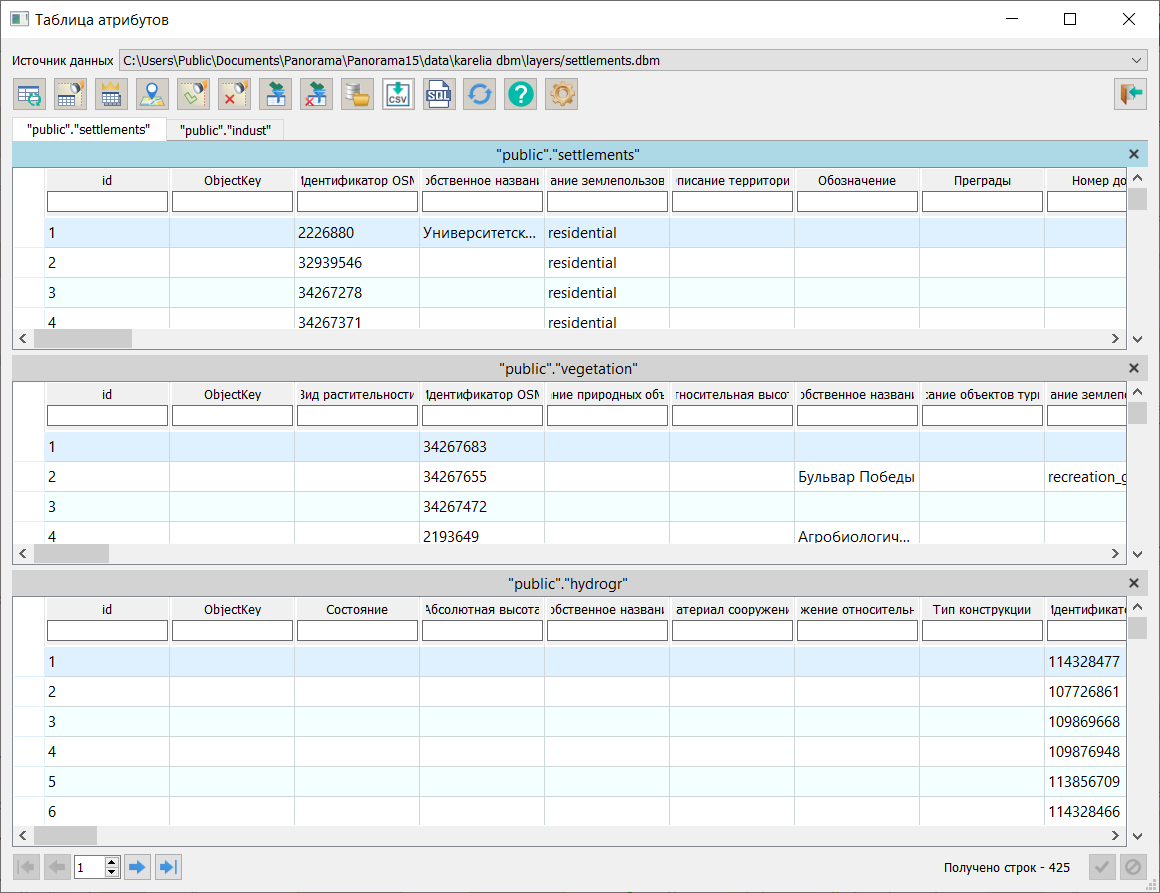Close the "public"."vegetation" table panel
Screen dimensions: 1160x893
click(x=1134, y=369)
